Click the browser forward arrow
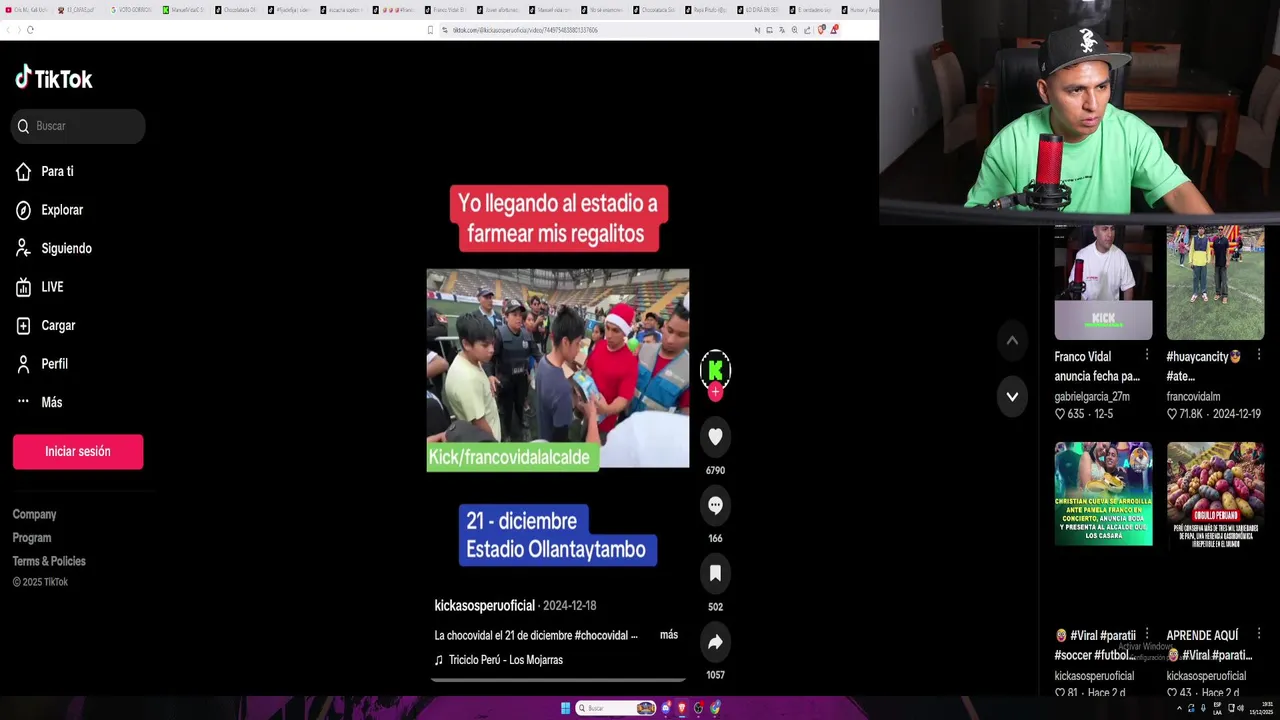The image size is (1280, 720). click(x=18, y=30)
